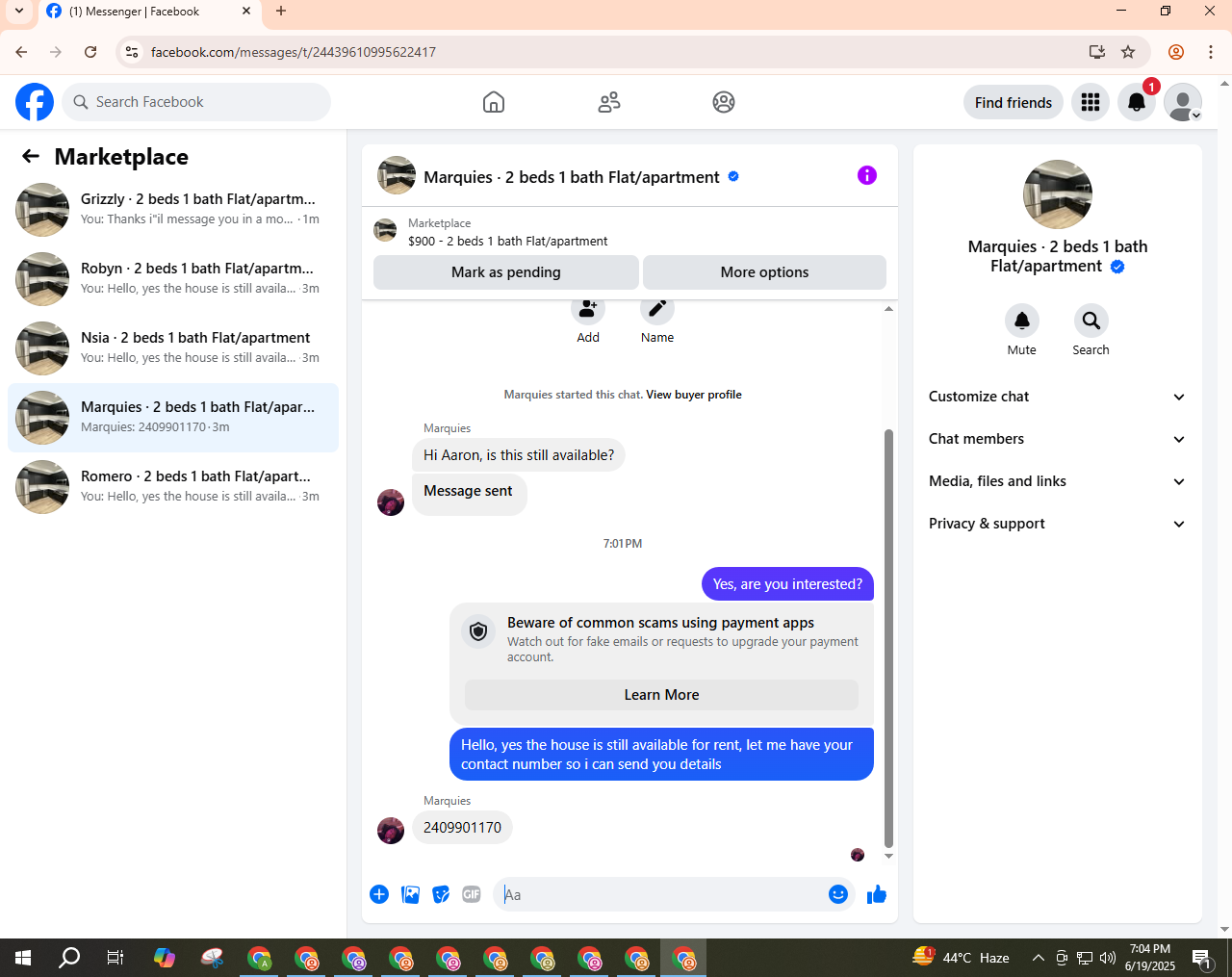The image size is (1232, 977).
Task: Click the Facebook logo
Action: pyautogui.click(x=35, y=102)
